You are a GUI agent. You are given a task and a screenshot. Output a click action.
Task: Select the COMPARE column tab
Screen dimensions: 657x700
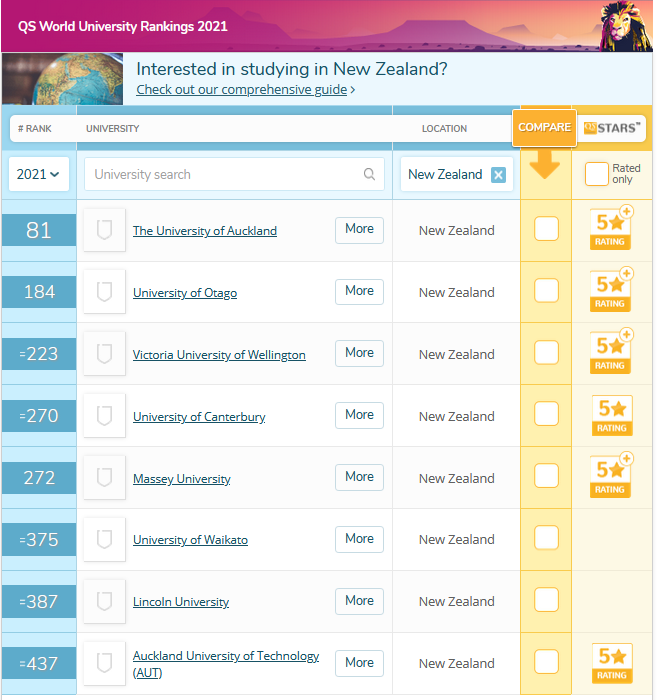[x=545, y=128]
